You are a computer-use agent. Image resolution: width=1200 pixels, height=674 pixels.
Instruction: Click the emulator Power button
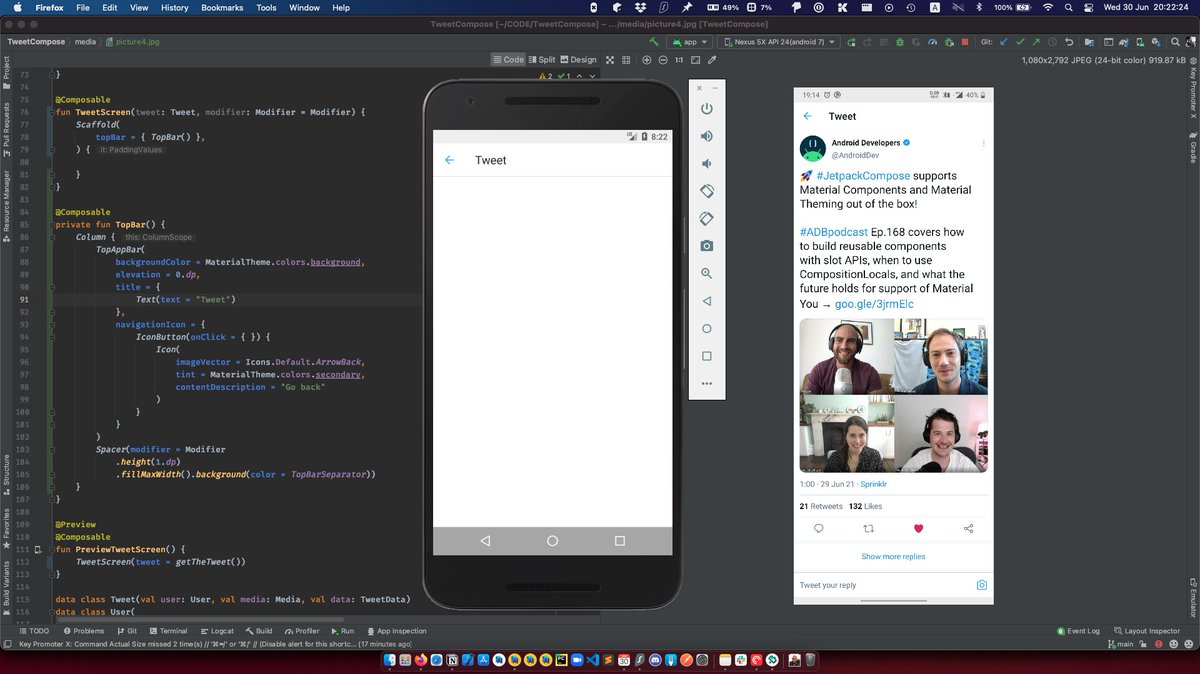click(x=706, y=108)
